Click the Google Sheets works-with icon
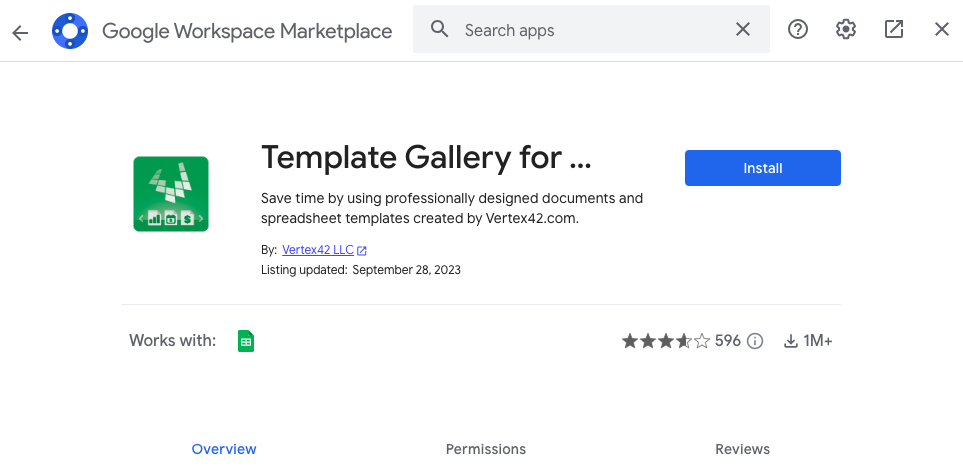The image size is (963, 468). pos(246,341)
